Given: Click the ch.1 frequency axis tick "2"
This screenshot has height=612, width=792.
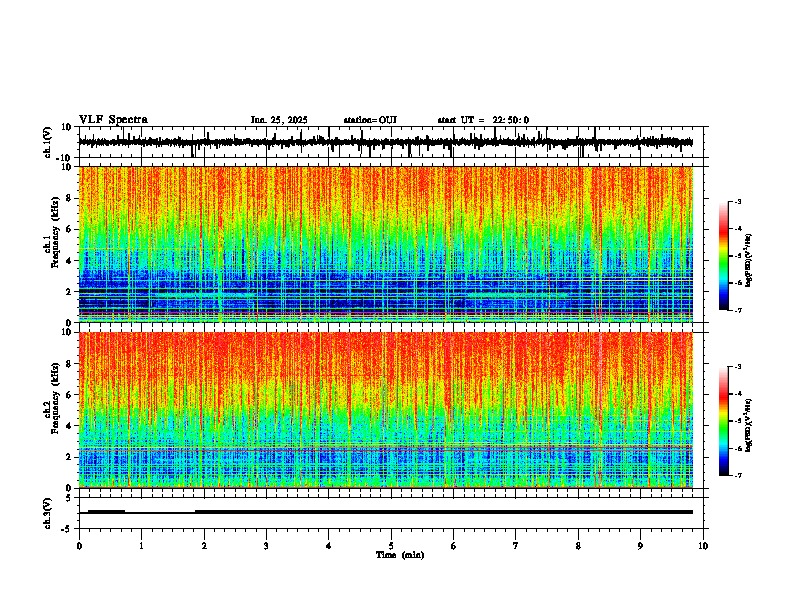Looking at the screenshot, I should [x=69, y=291].
